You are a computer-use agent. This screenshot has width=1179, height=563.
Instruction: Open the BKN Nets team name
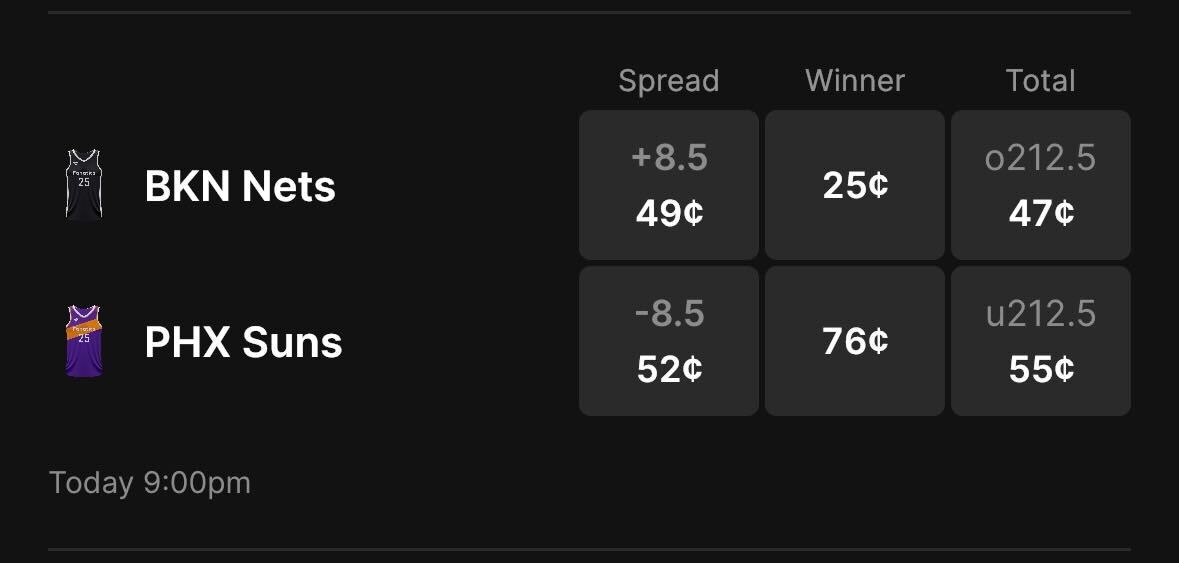coord(240,186)
